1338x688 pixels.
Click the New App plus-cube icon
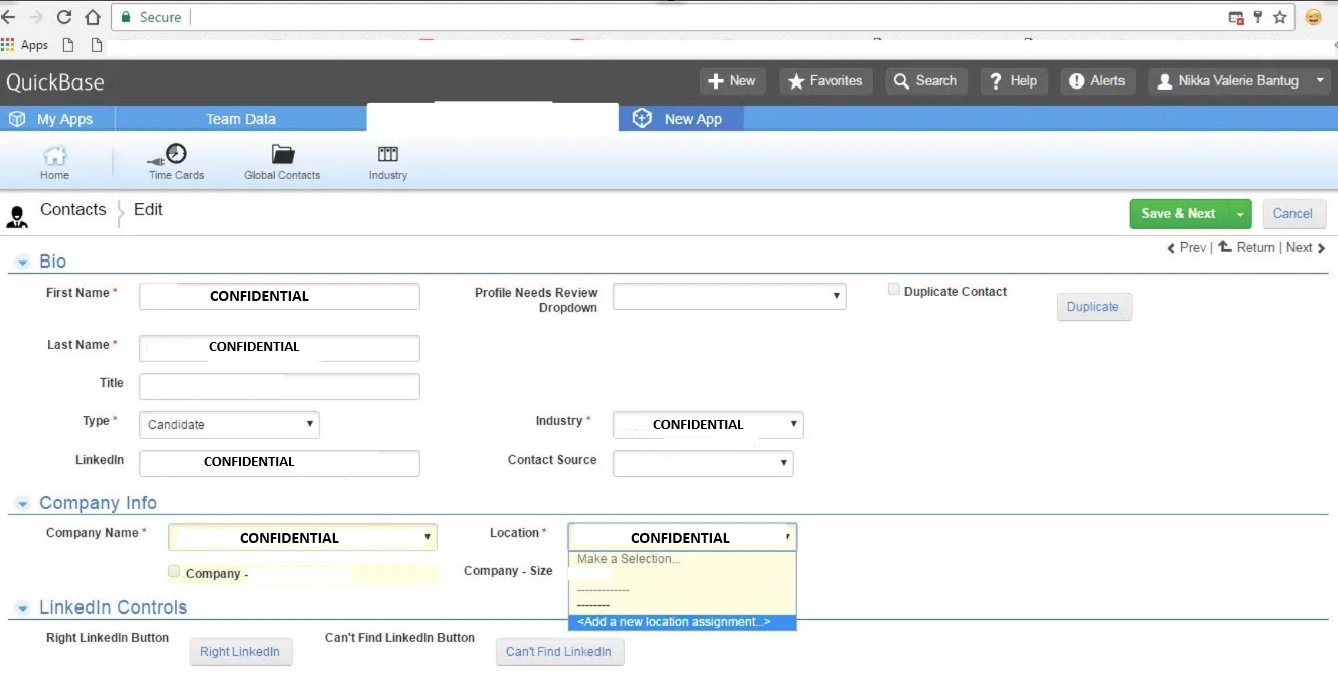[642, 118]
